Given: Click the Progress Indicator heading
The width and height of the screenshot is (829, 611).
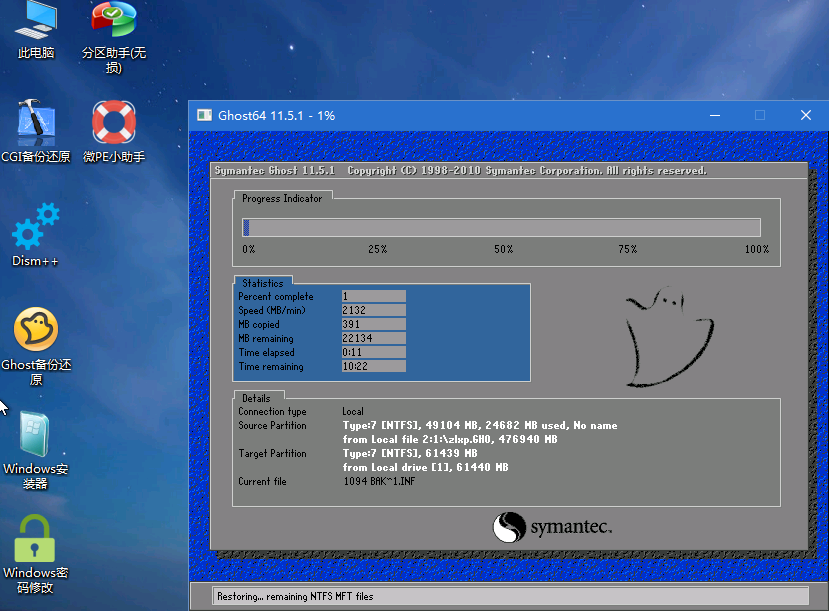Looking at the screenshot, I should click(x=282, y=199).
